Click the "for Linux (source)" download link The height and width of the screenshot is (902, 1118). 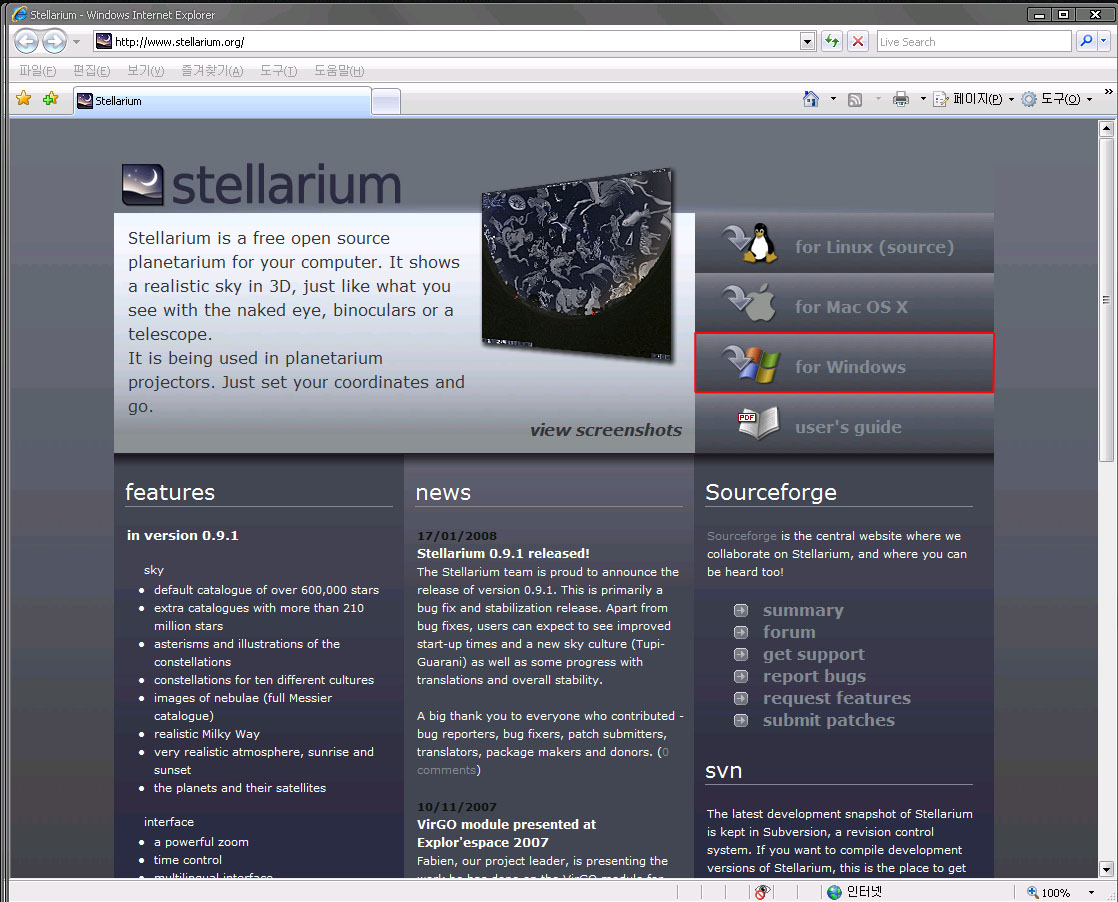point(874,247)
